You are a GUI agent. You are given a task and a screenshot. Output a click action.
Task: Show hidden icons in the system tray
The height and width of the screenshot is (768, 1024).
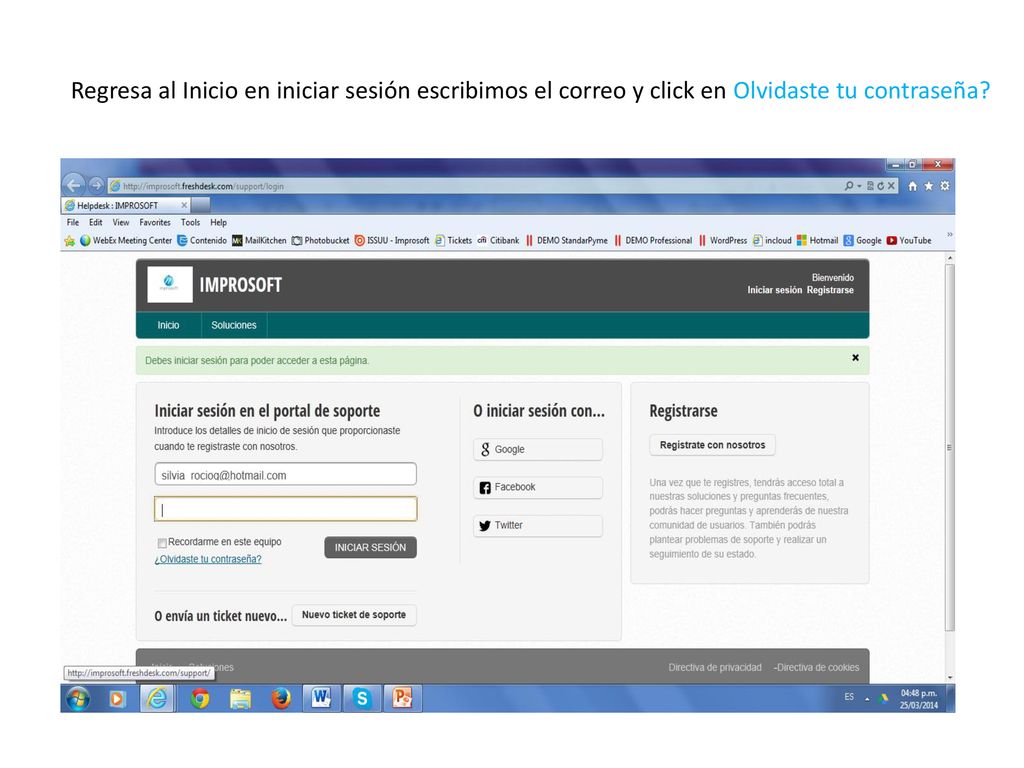pos(867,699)
